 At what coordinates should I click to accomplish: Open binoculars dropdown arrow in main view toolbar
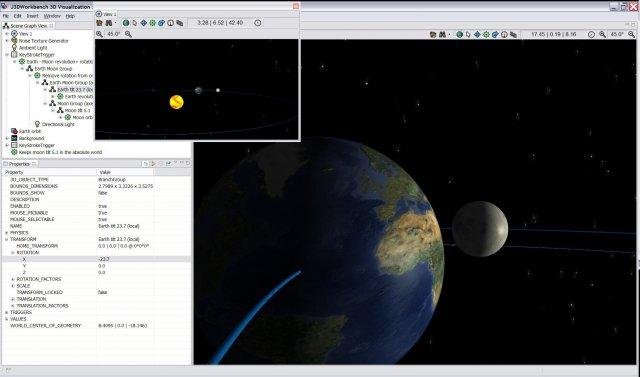click(449, 35)
